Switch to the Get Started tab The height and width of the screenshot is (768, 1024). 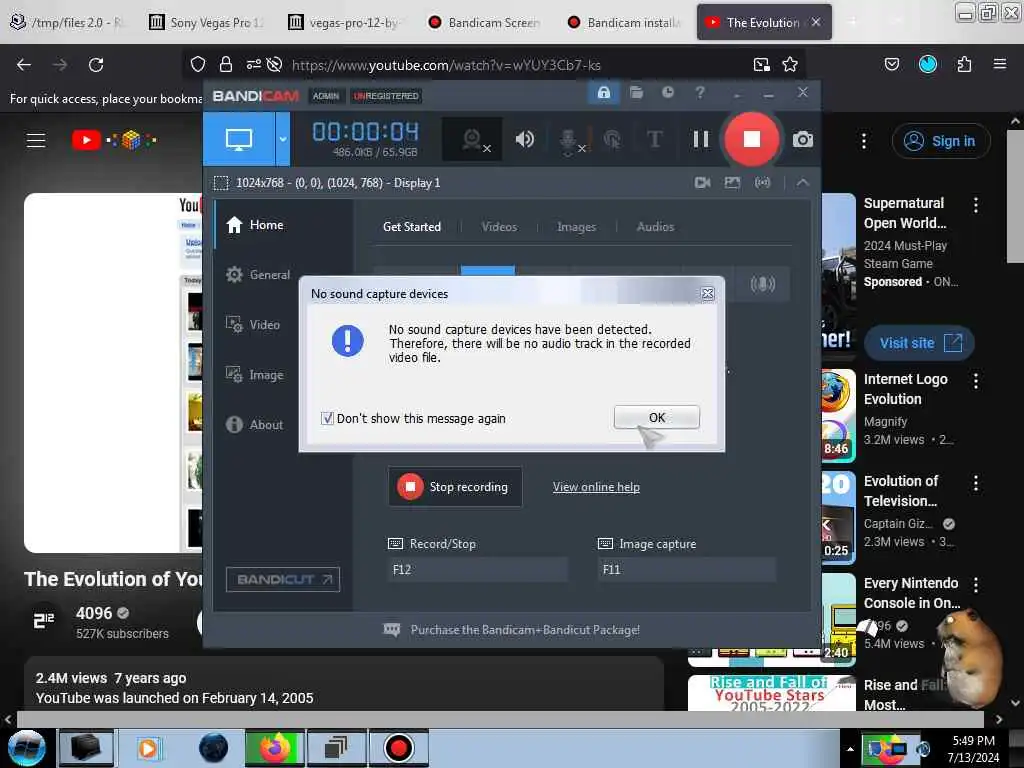[411, 227]
